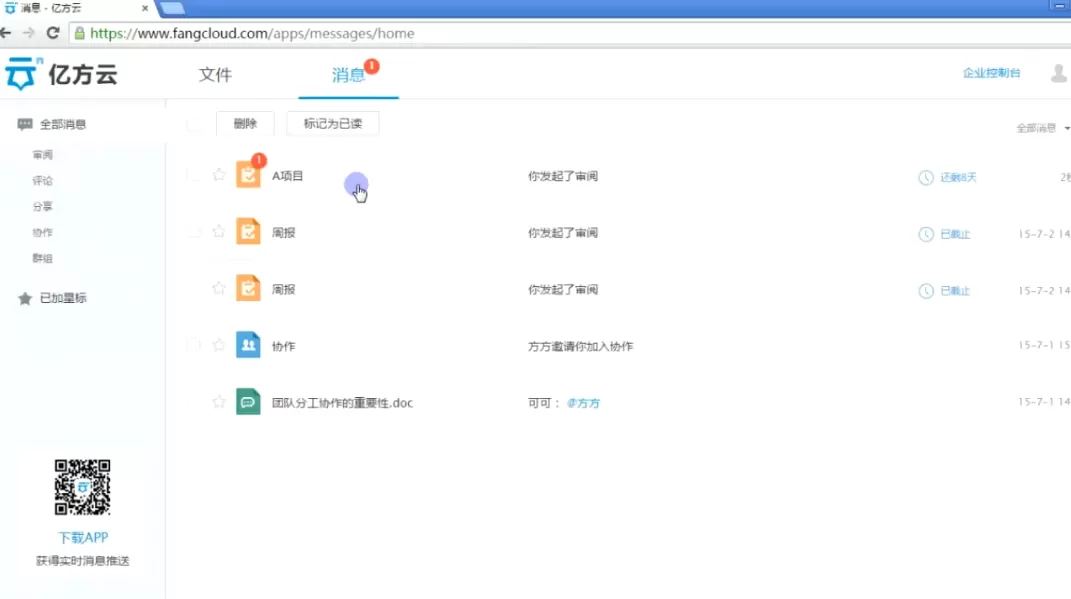Switch to the 文件 tab

point(215,74)
